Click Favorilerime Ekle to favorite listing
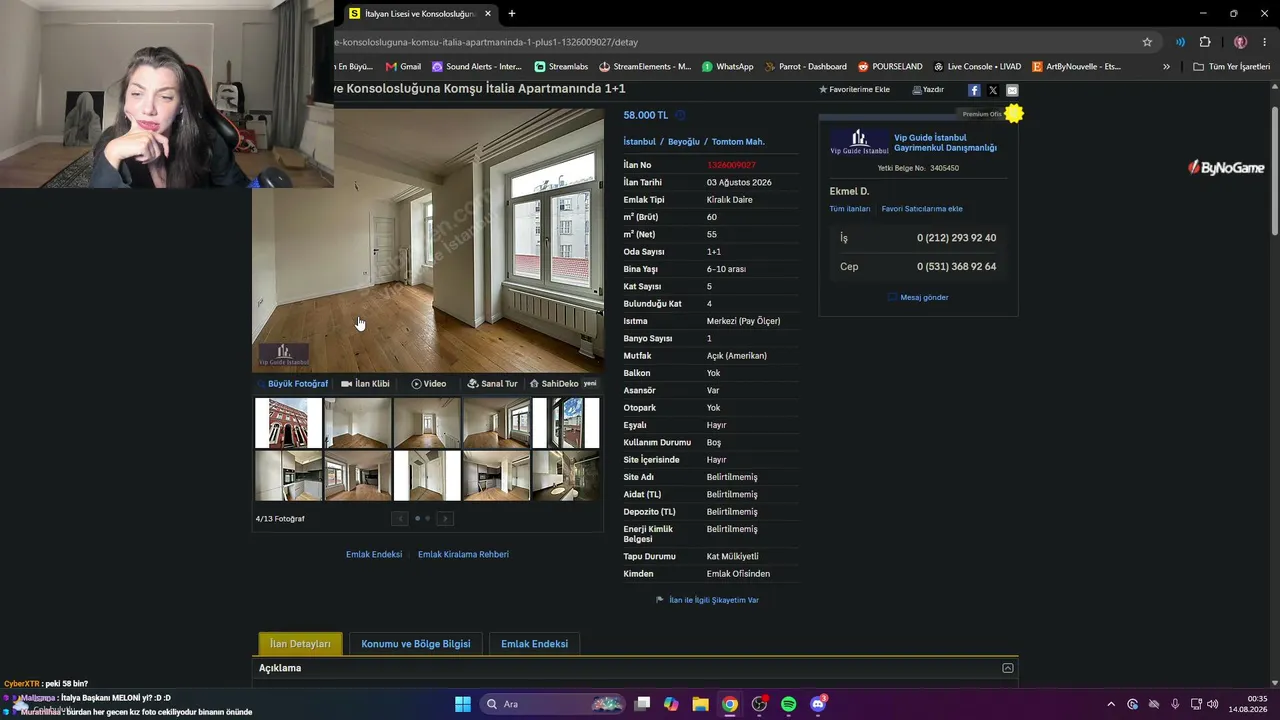 click(854, 90)
